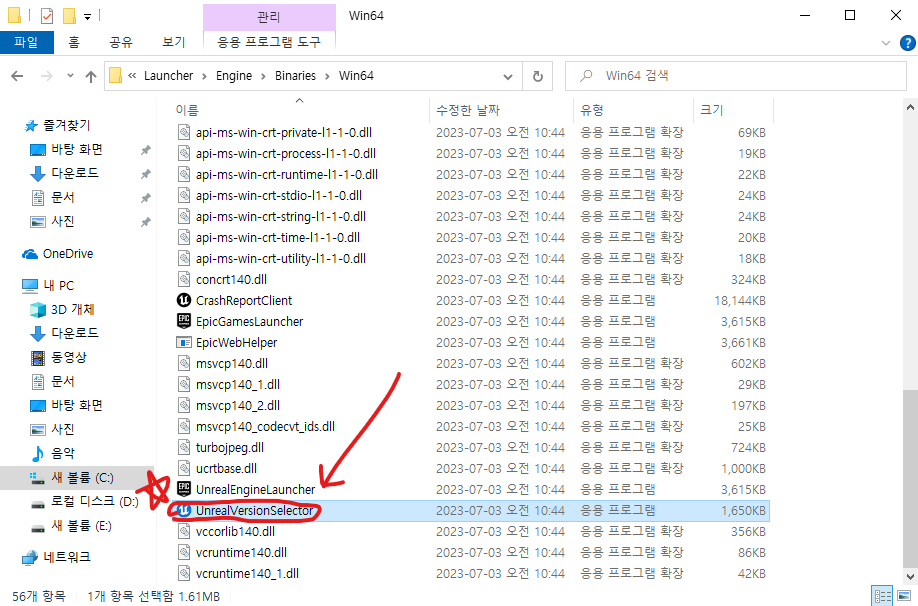Image resolution: width=918 pixels, height=606 pixels.
Task: Go up one folder level
Action: (91, 76)
